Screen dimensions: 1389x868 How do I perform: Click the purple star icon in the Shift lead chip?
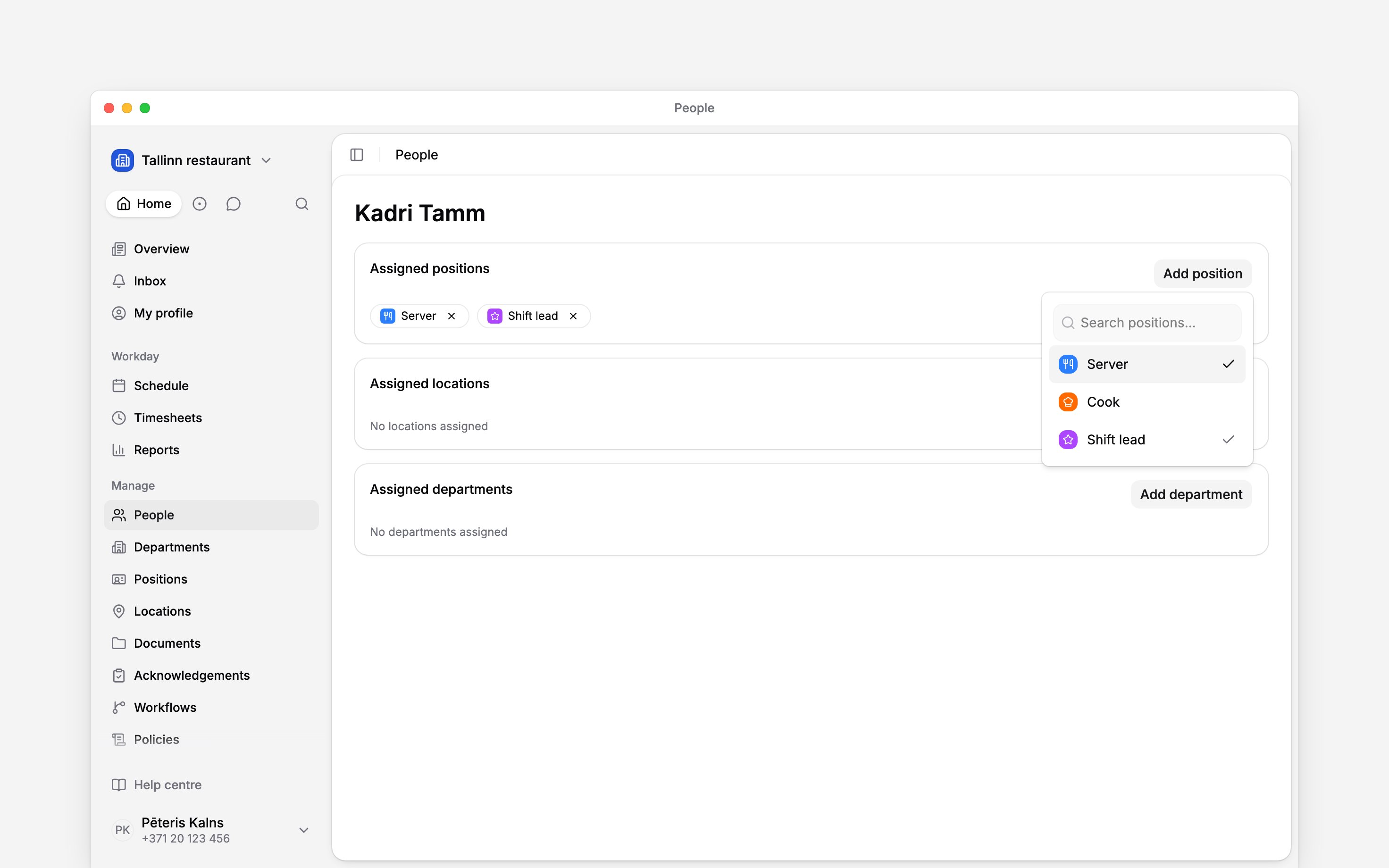click(495, 316)
